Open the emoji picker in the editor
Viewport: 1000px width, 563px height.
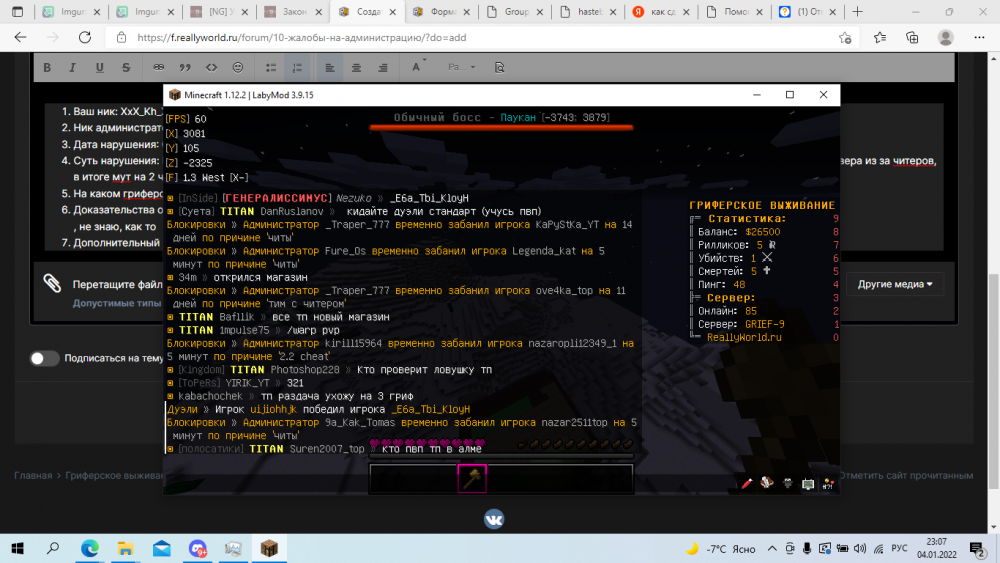pyautogui.click(x=238, y=67)
